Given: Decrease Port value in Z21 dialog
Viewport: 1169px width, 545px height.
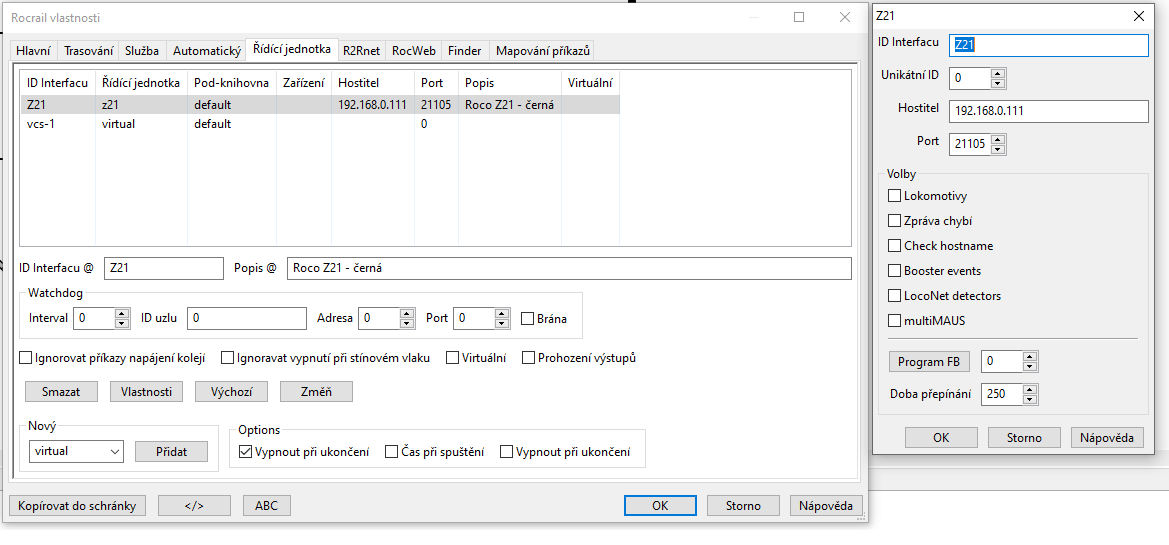Looking at the screenshot, I should point(998,149).
